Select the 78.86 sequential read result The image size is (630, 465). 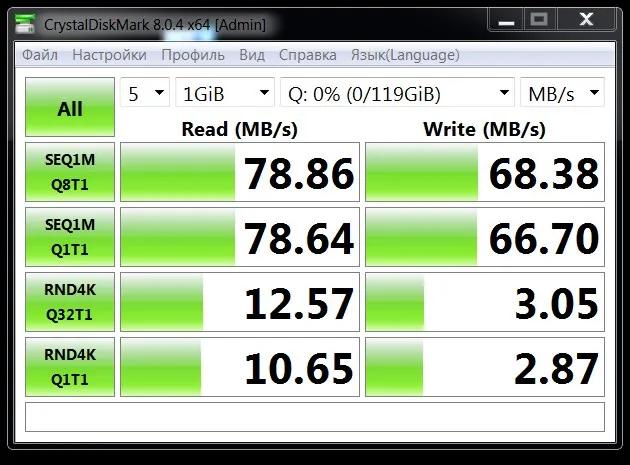click(240, 172)
